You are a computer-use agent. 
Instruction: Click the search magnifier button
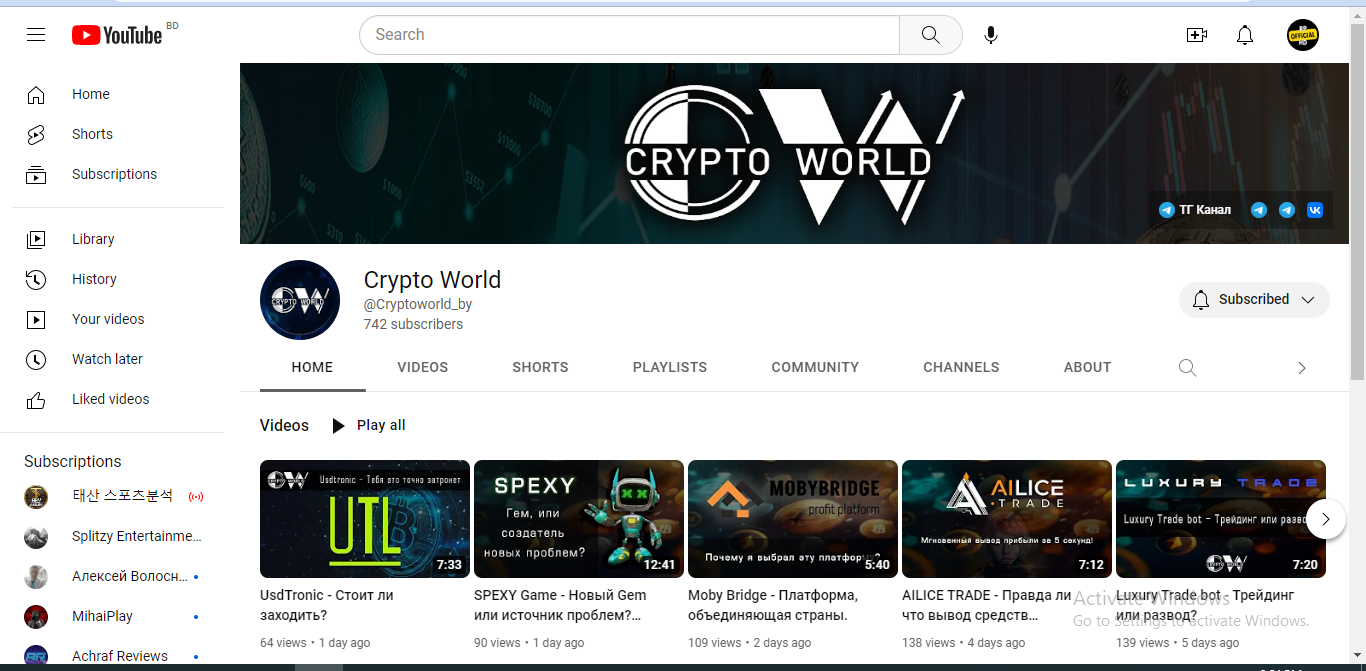[x=931, y=35]
